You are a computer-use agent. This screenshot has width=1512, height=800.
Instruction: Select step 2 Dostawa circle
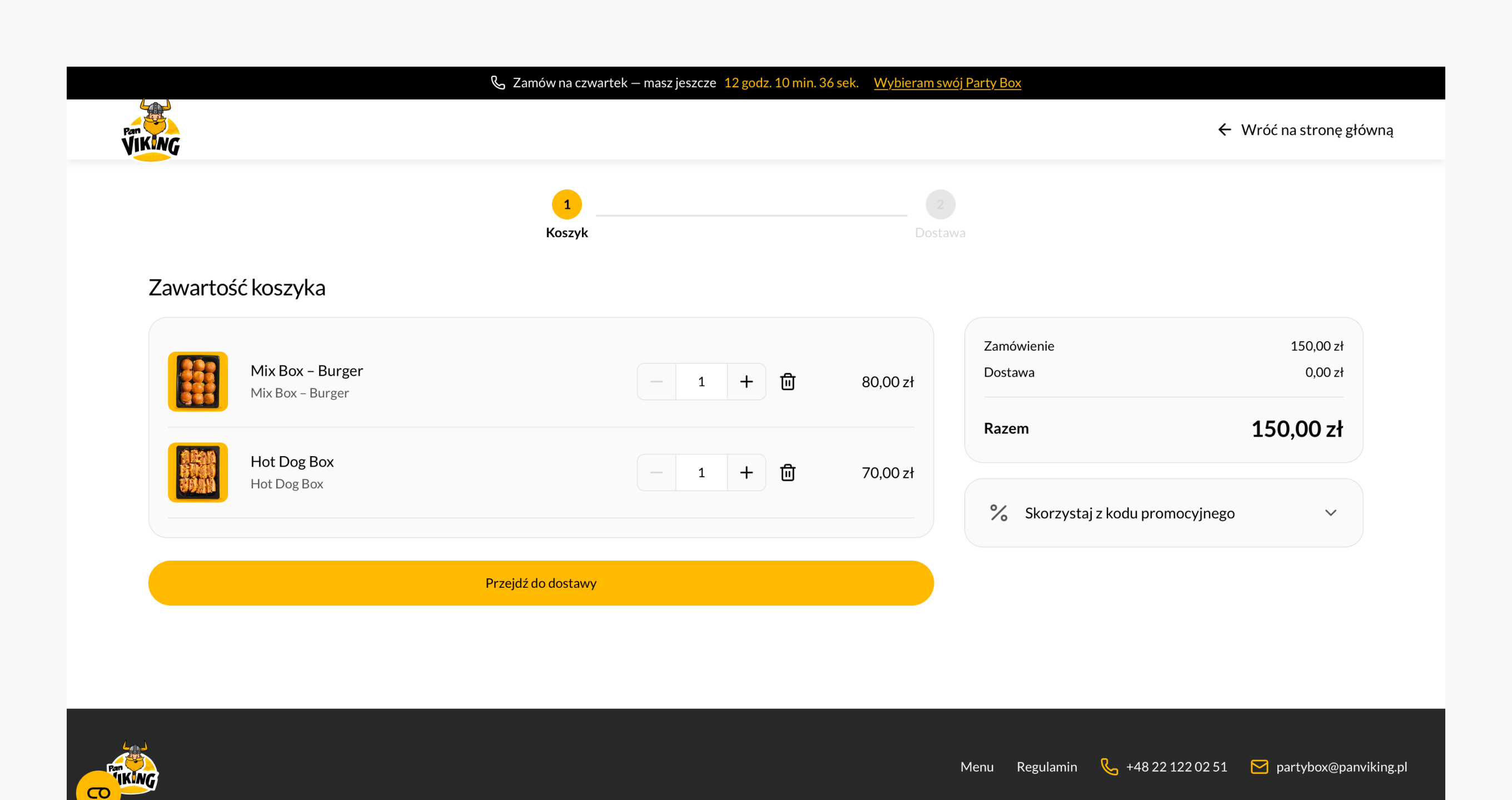click(941, 204)
